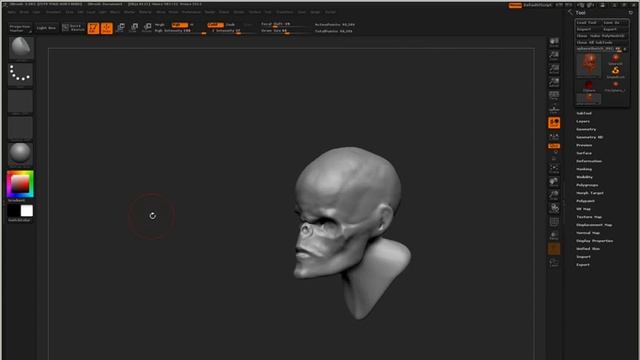640x360 pixels.
Task: Open the empty Alpha slot
Action: [20, 101]
